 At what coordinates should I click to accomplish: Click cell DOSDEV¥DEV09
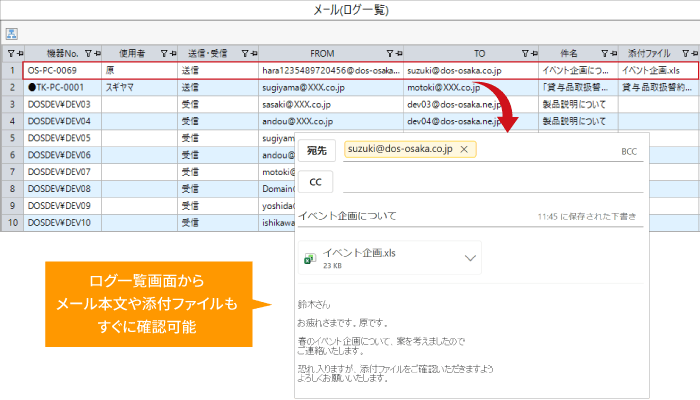point(62,206)
